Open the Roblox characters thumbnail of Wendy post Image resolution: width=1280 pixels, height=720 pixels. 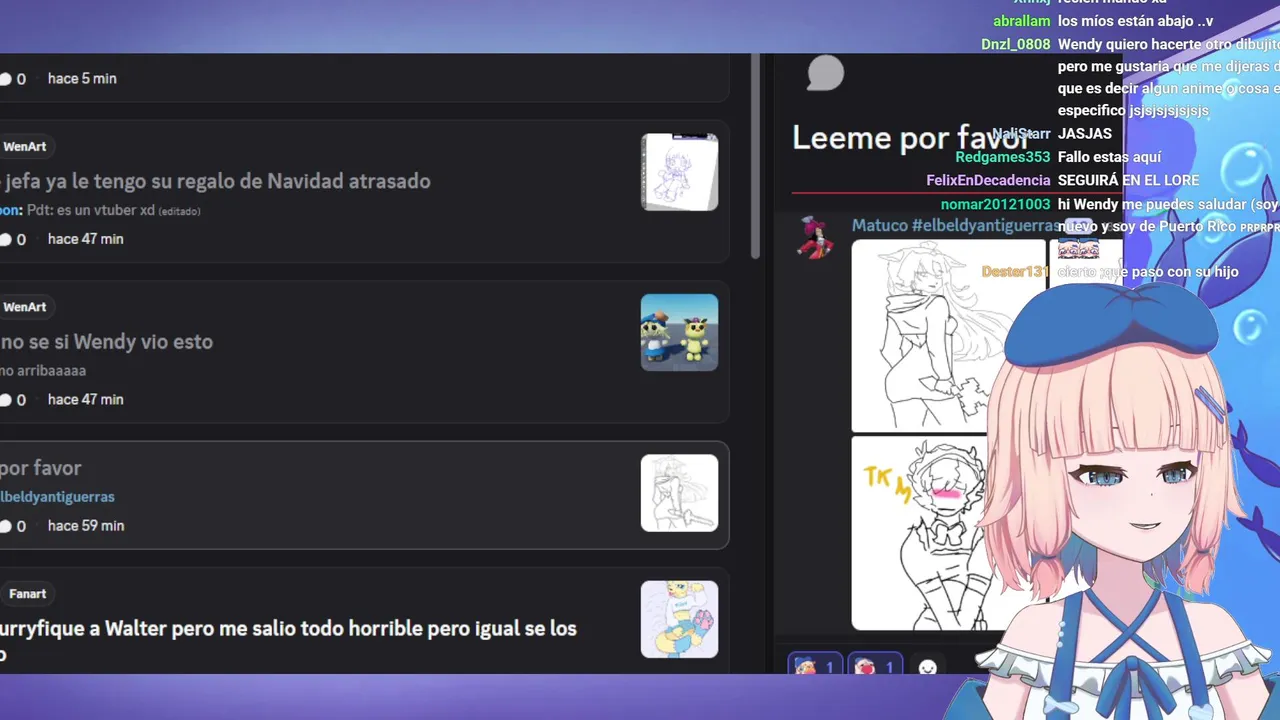click(x=679, y=332)
